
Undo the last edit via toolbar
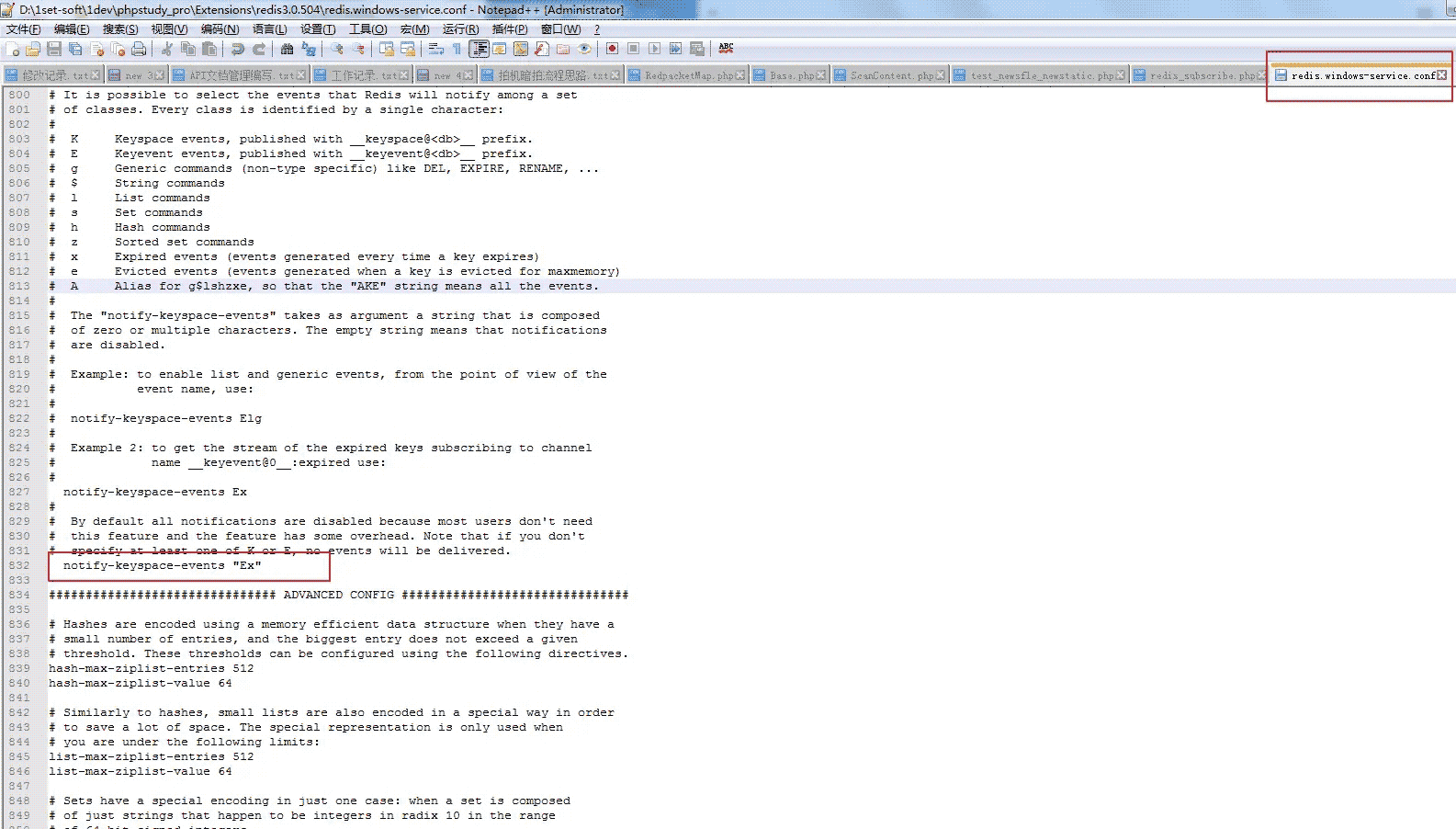pyautogui.click(x=238, y=49)
